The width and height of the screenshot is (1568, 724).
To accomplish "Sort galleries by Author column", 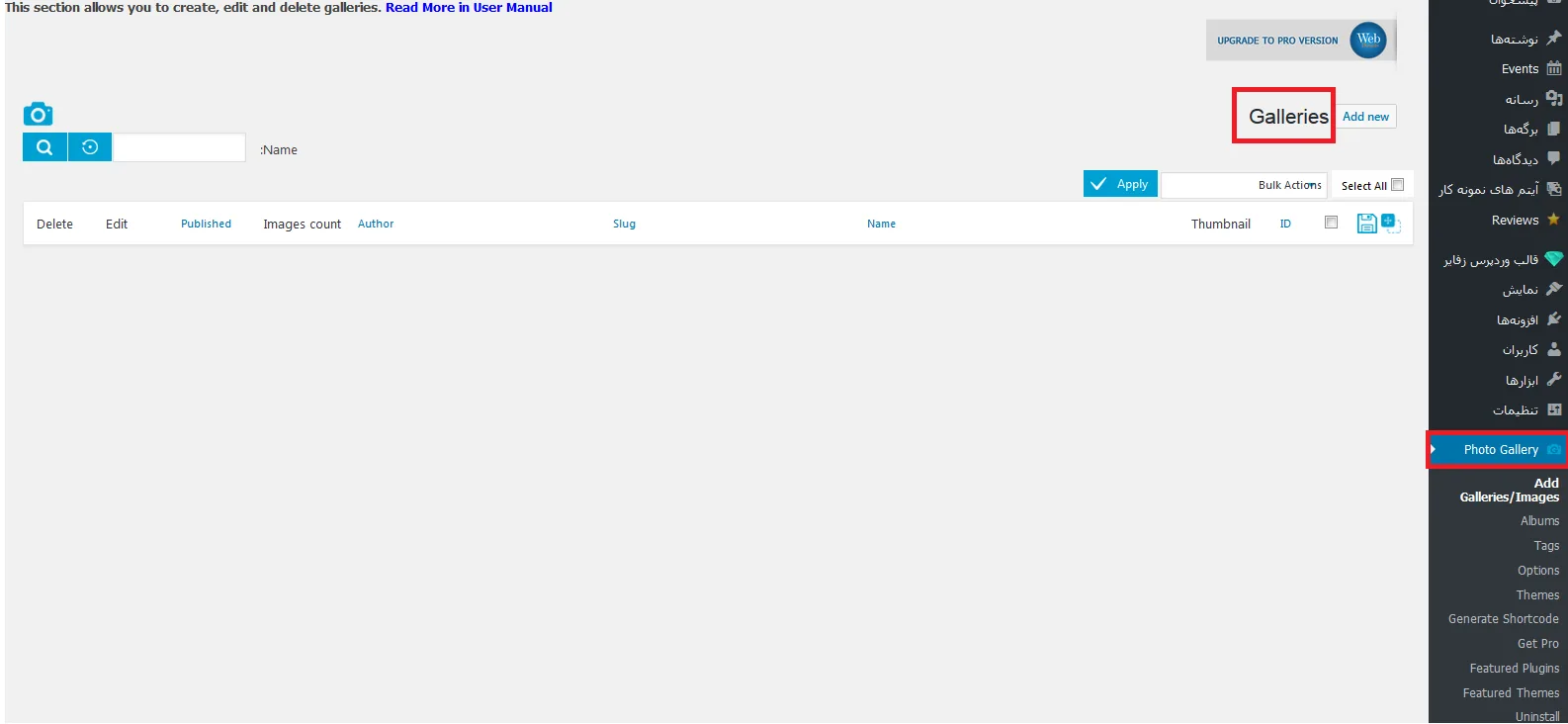I will pos(376,224).
